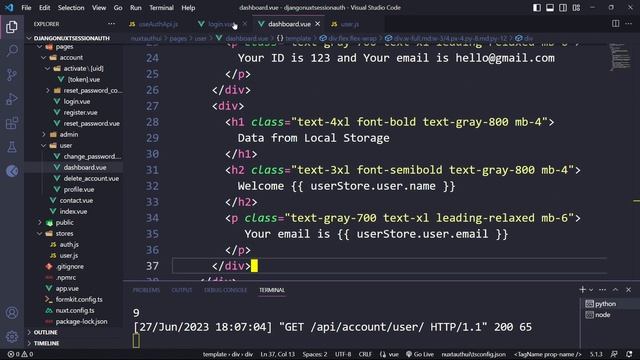
Task: Toggle the bottom panel layout icon
Action: 550,7
